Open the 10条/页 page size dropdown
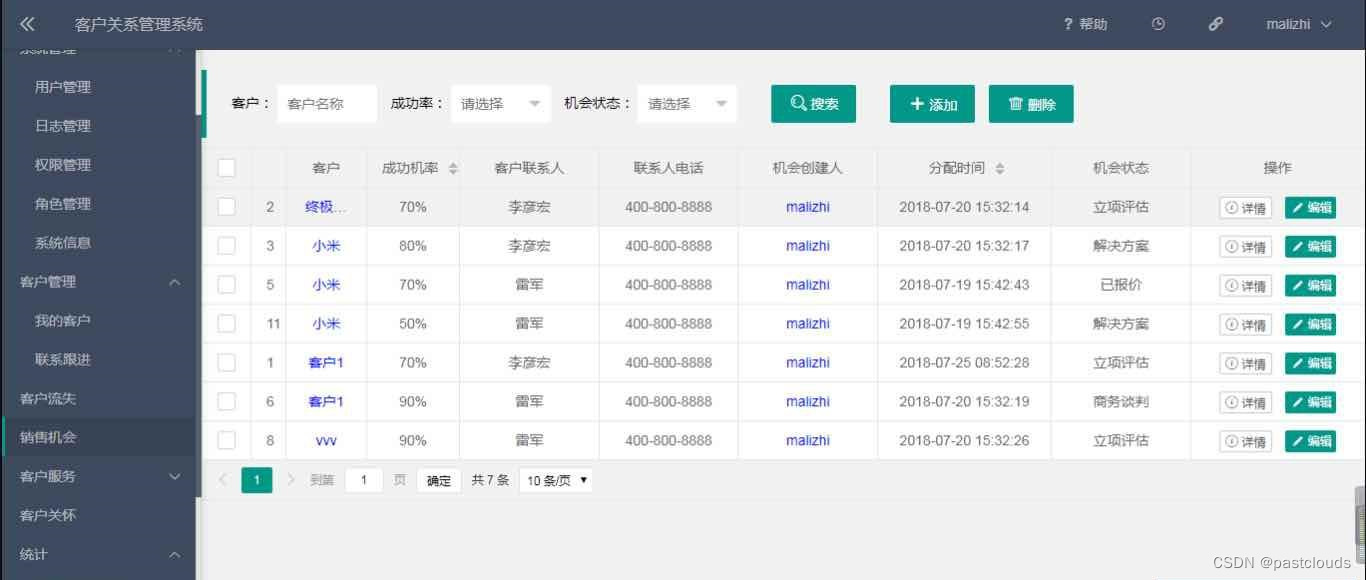Screen dimensions: 1366x580 [556, 480]
